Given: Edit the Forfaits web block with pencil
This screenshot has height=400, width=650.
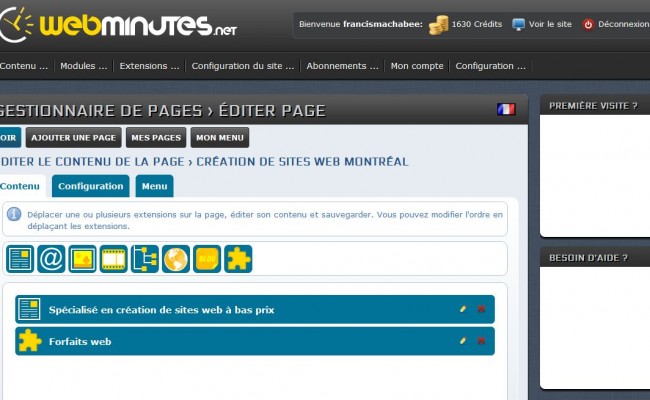Looking at the screenshot, I should click(462, 341).
